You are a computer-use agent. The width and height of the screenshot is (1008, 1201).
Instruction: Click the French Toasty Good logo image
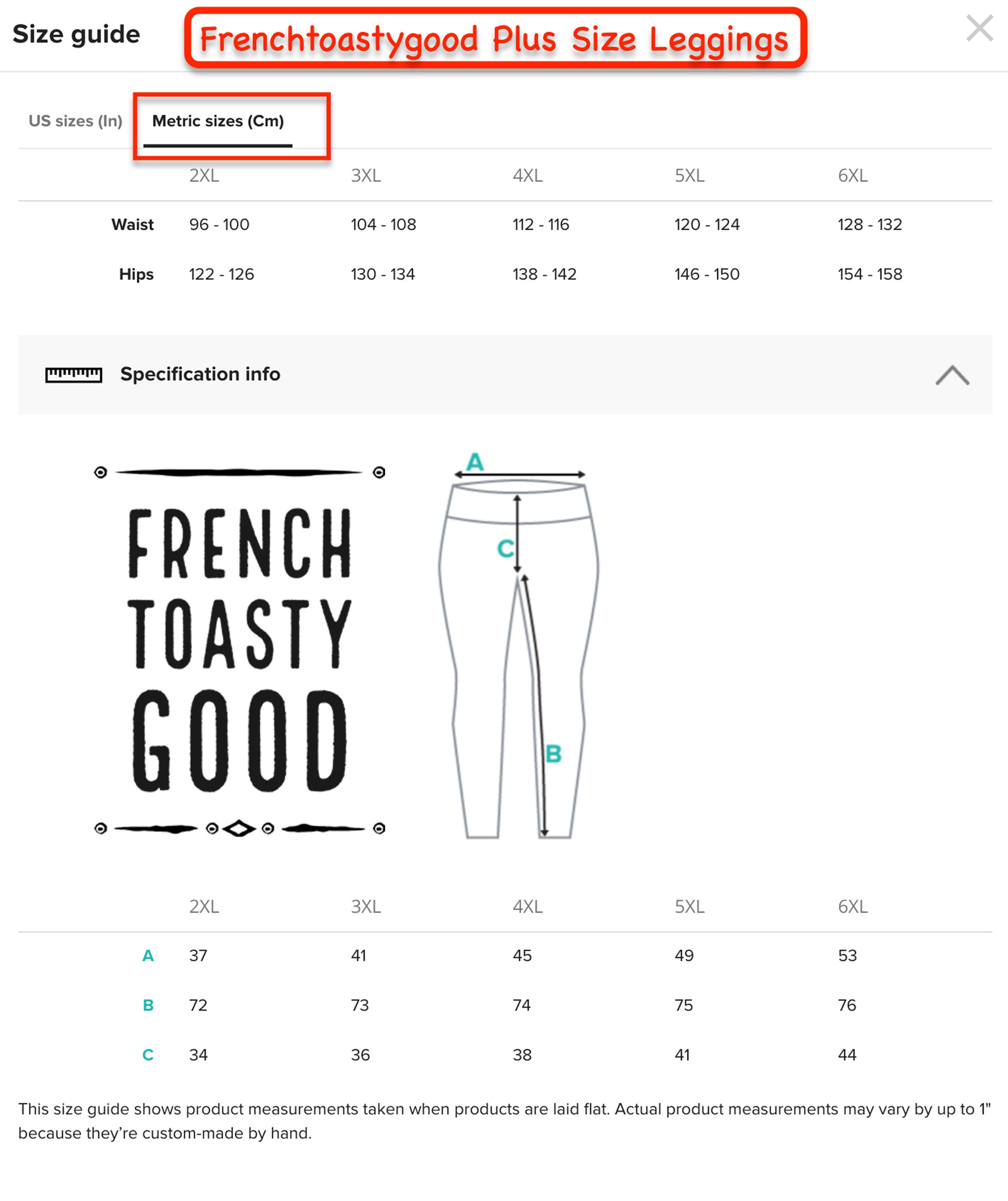point(239,650)
